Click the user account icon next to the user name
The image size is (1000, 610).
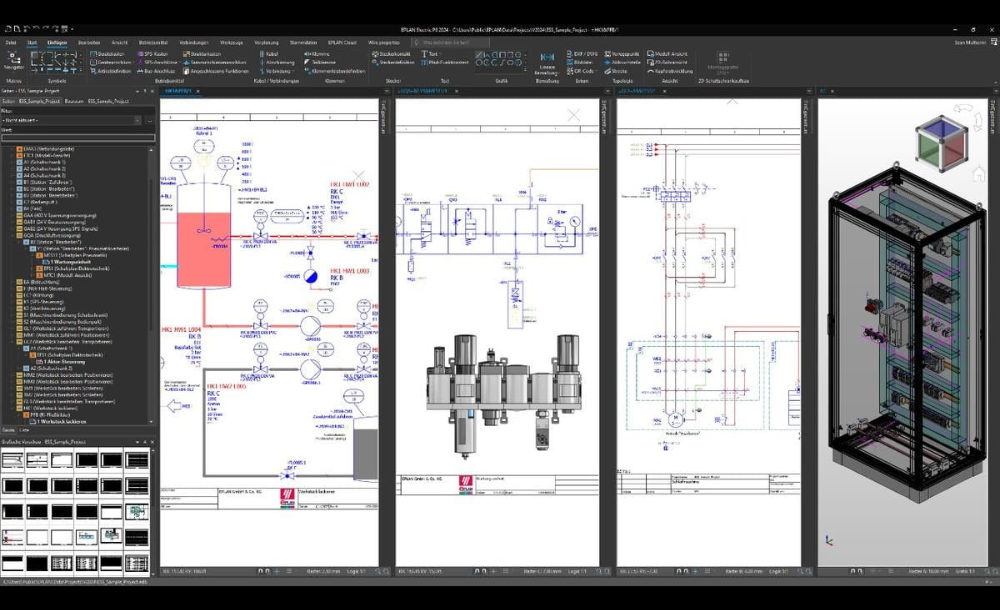(994, 42)
